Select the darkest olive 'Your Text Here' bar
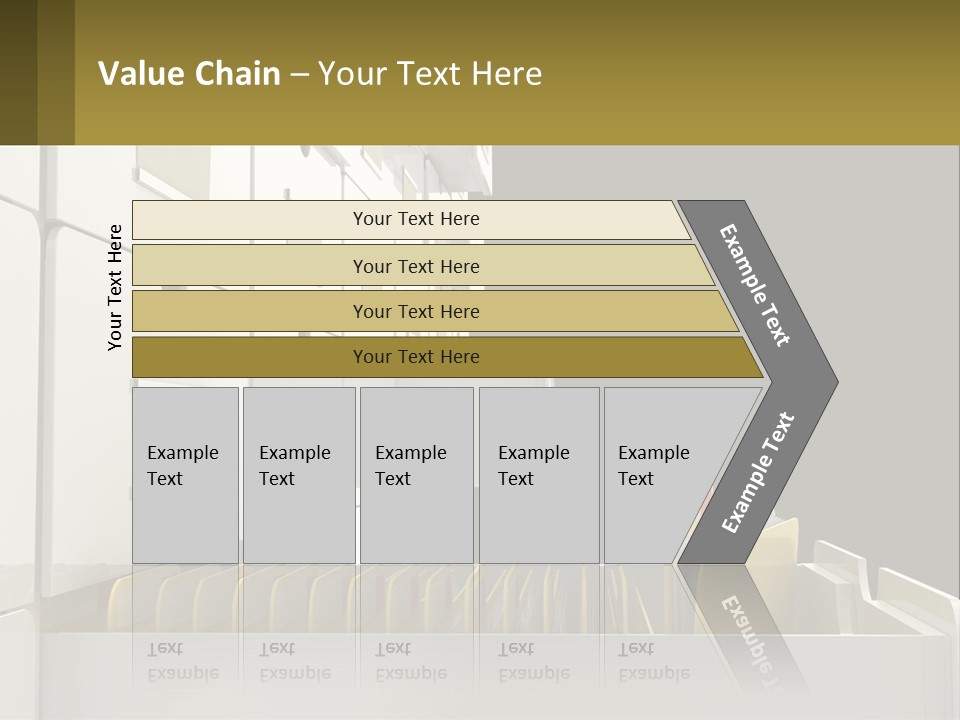Image resolution: width=960 pixels, height=720 pixels. pyautogui.click(x=415, y=357)
